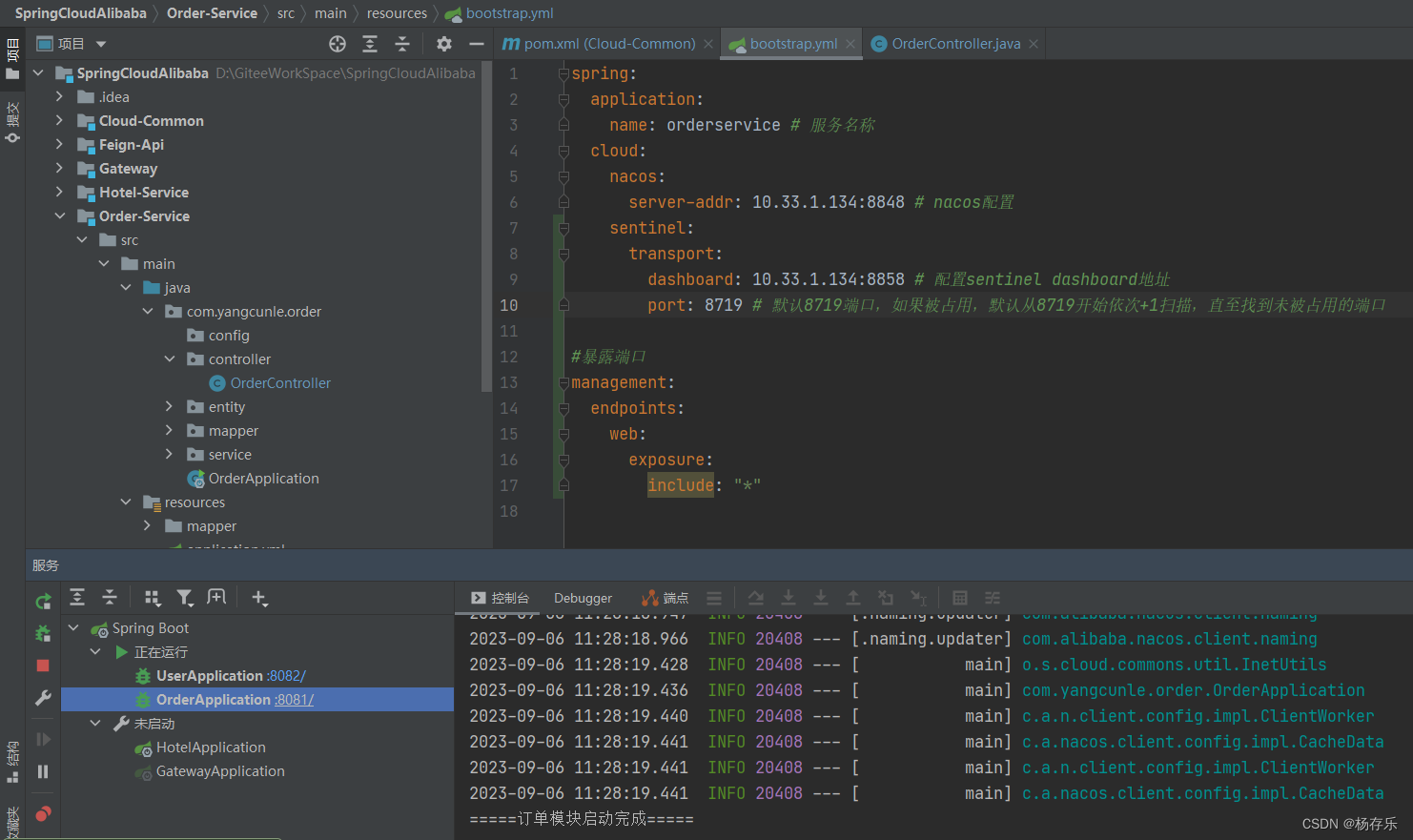Click Open in New Tab services icon
This screenshot has height=840, width=1413.
(217, 597)
